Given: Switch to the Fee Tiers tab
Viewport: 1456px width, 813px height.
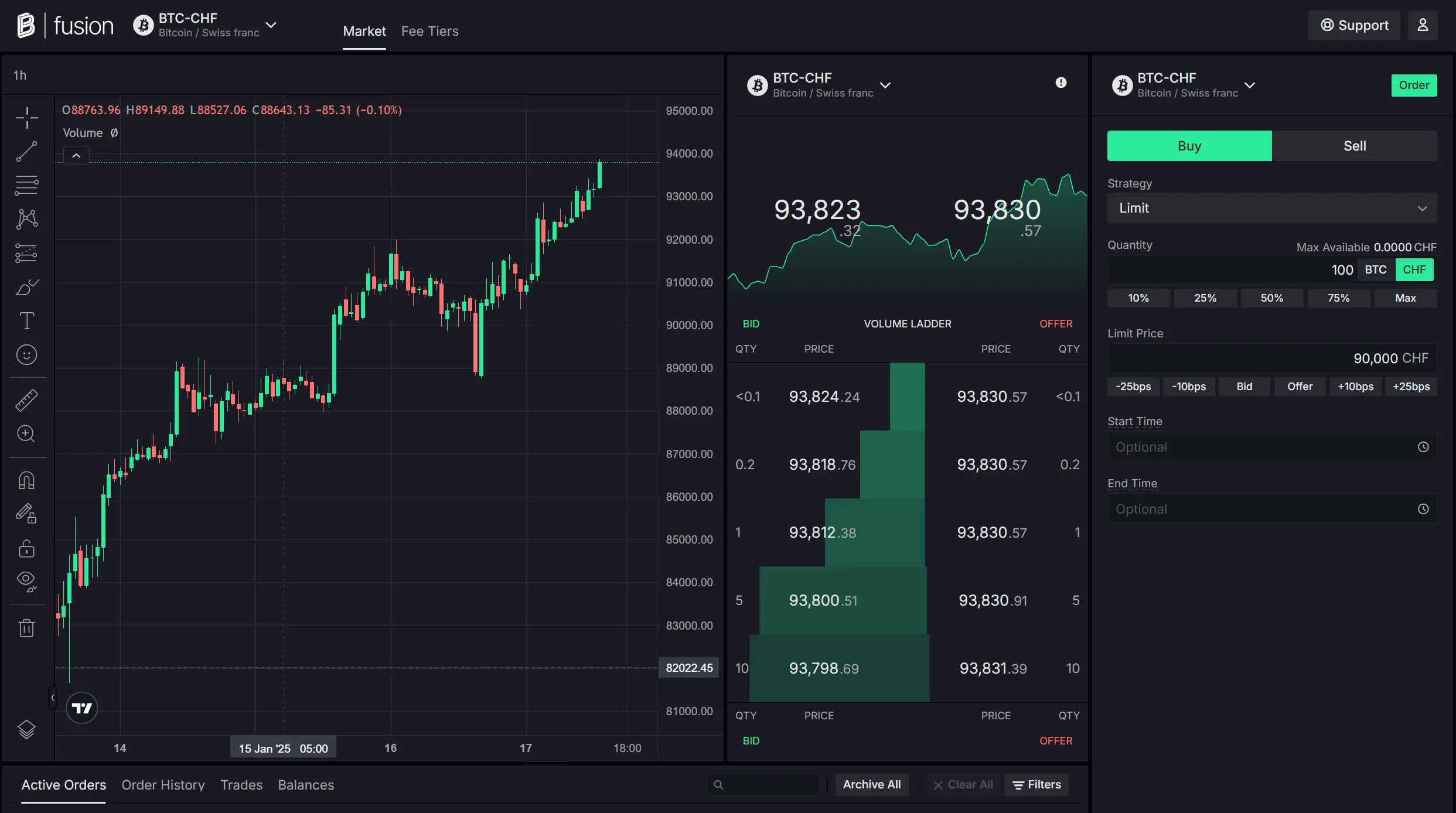Looking at the screenshot, I should pos(429,31).
